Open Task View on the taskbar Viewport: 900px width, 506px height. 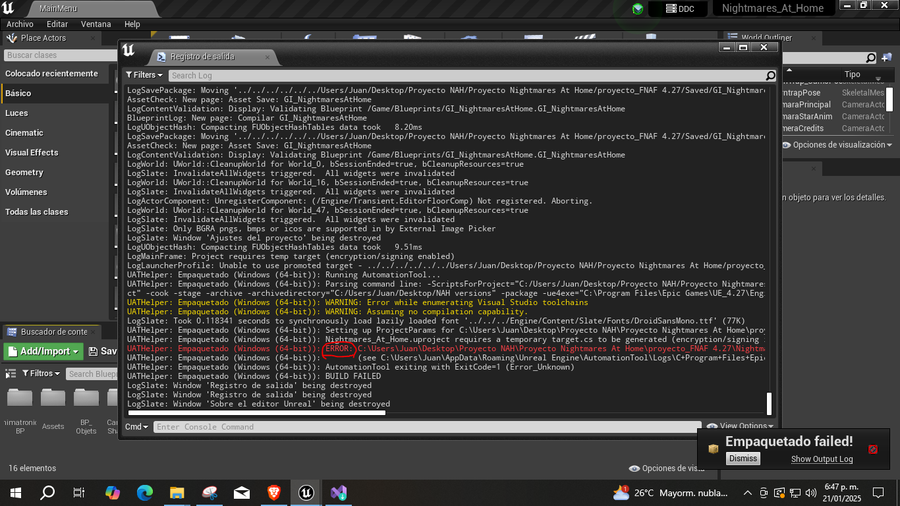click(x=79, y=493)
